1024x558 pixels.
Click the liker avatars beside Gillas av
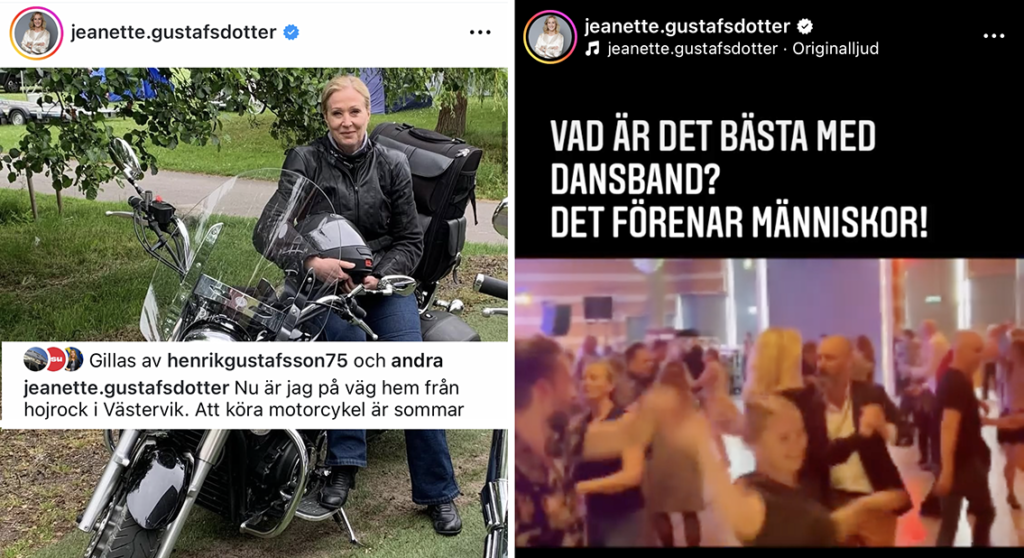point(53,359)
